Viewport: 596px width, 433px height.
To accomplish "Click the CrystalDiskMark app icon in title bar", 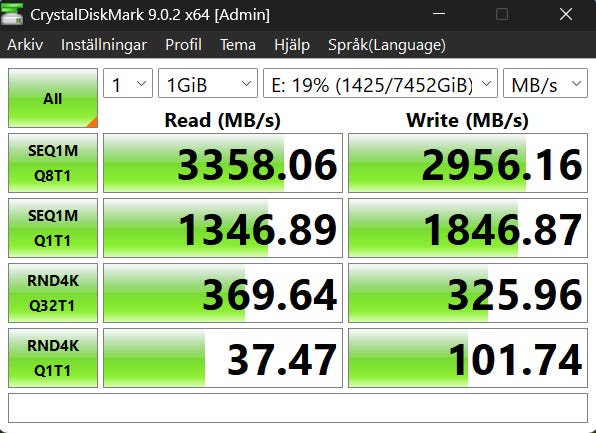I will click(12, 14).
